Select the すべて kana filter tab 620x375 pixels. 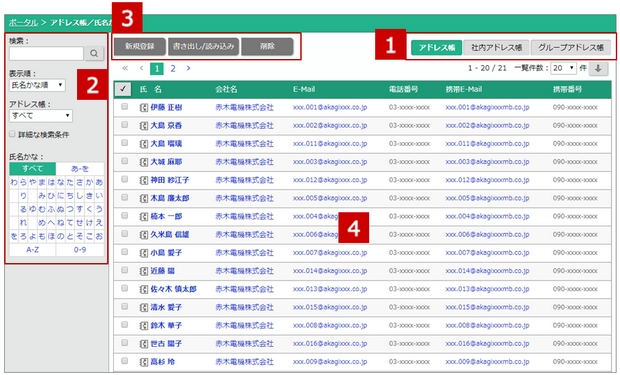pyautogui.click(x=32, y=169)
